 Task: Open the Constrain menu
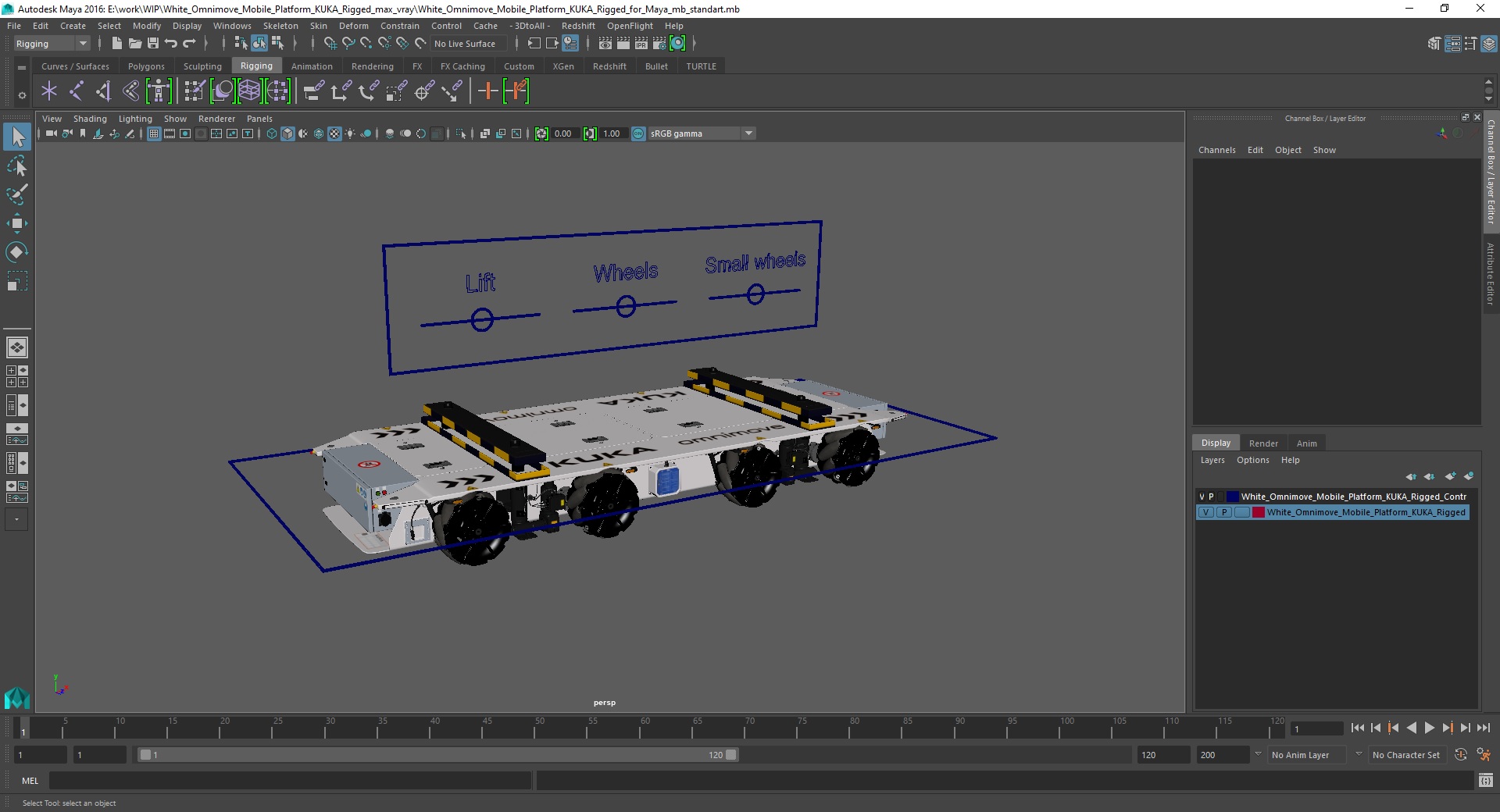pos(399,26)
